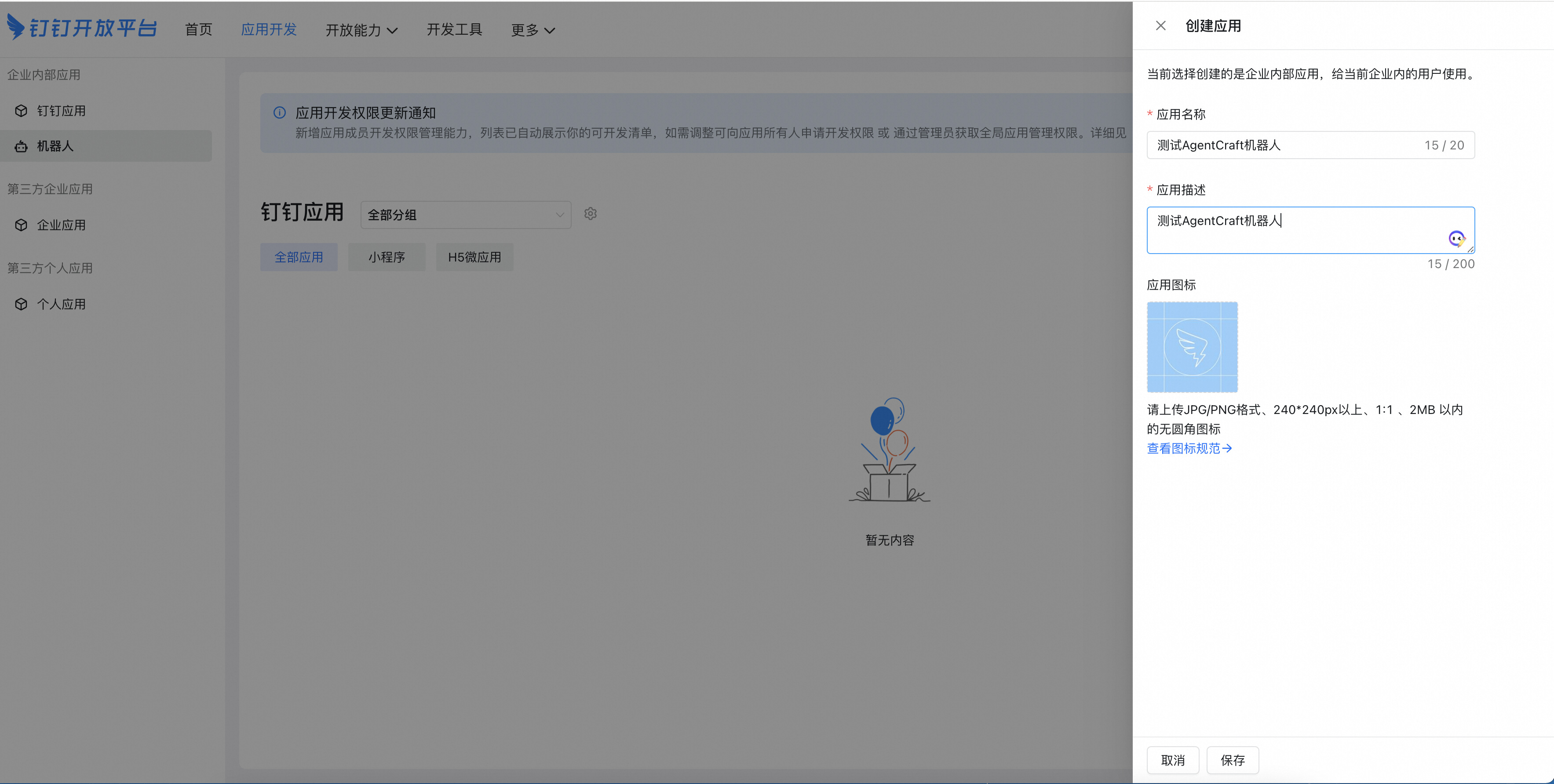Select 钉钉应用 in the sidebar
This screenshot has height=784, width=1554.
(106, 111)
